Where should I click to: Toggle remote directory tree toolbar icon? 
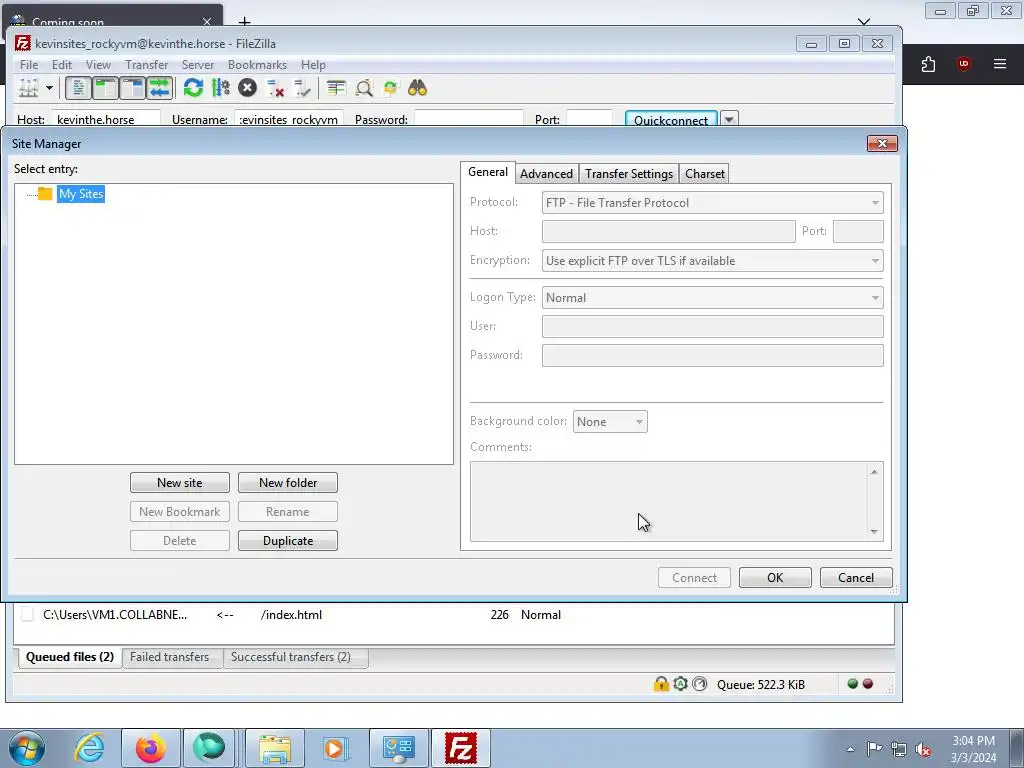pyautogui.click(x=133, y=88)
